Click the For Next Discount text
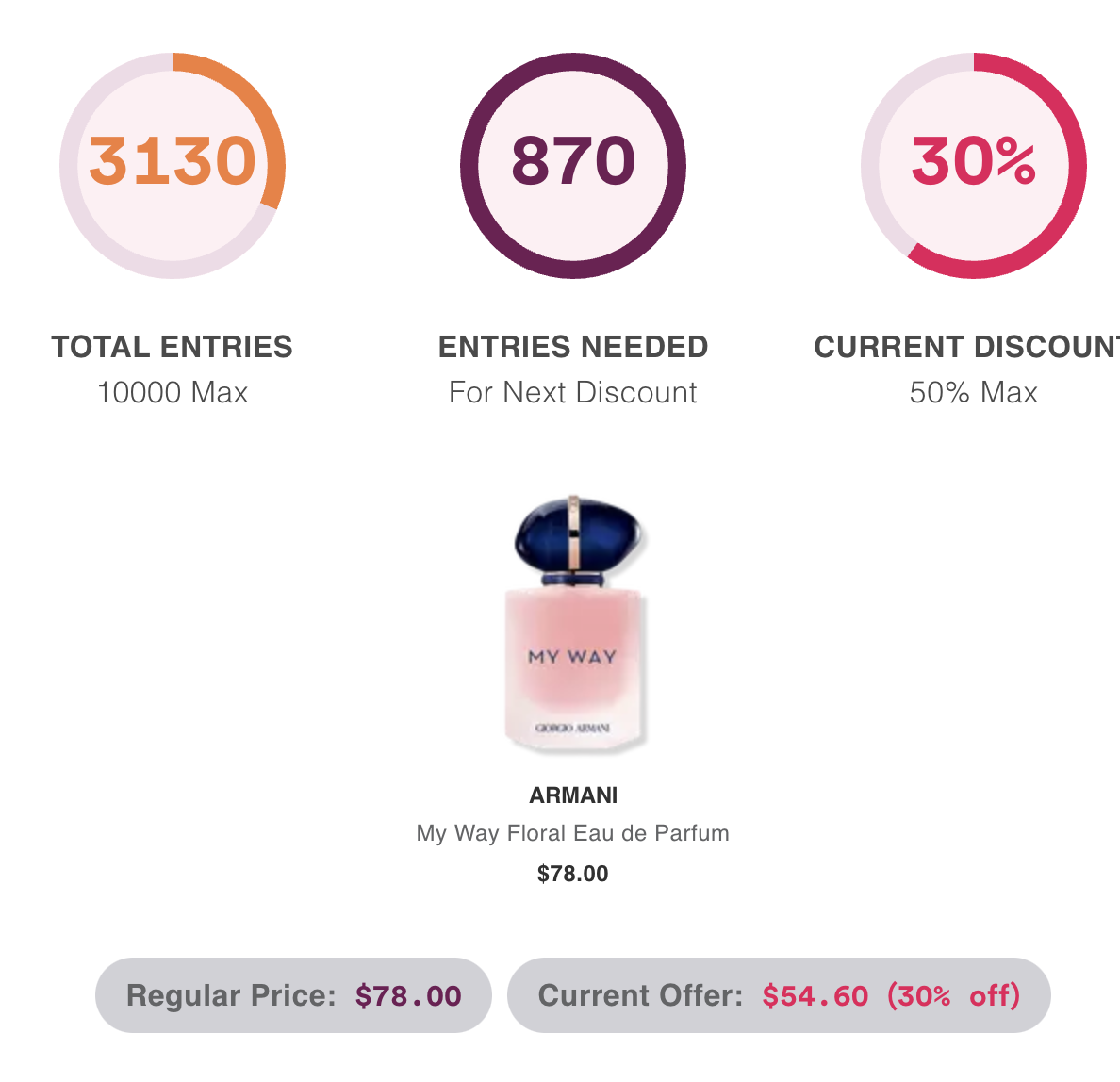 (573, 392)
